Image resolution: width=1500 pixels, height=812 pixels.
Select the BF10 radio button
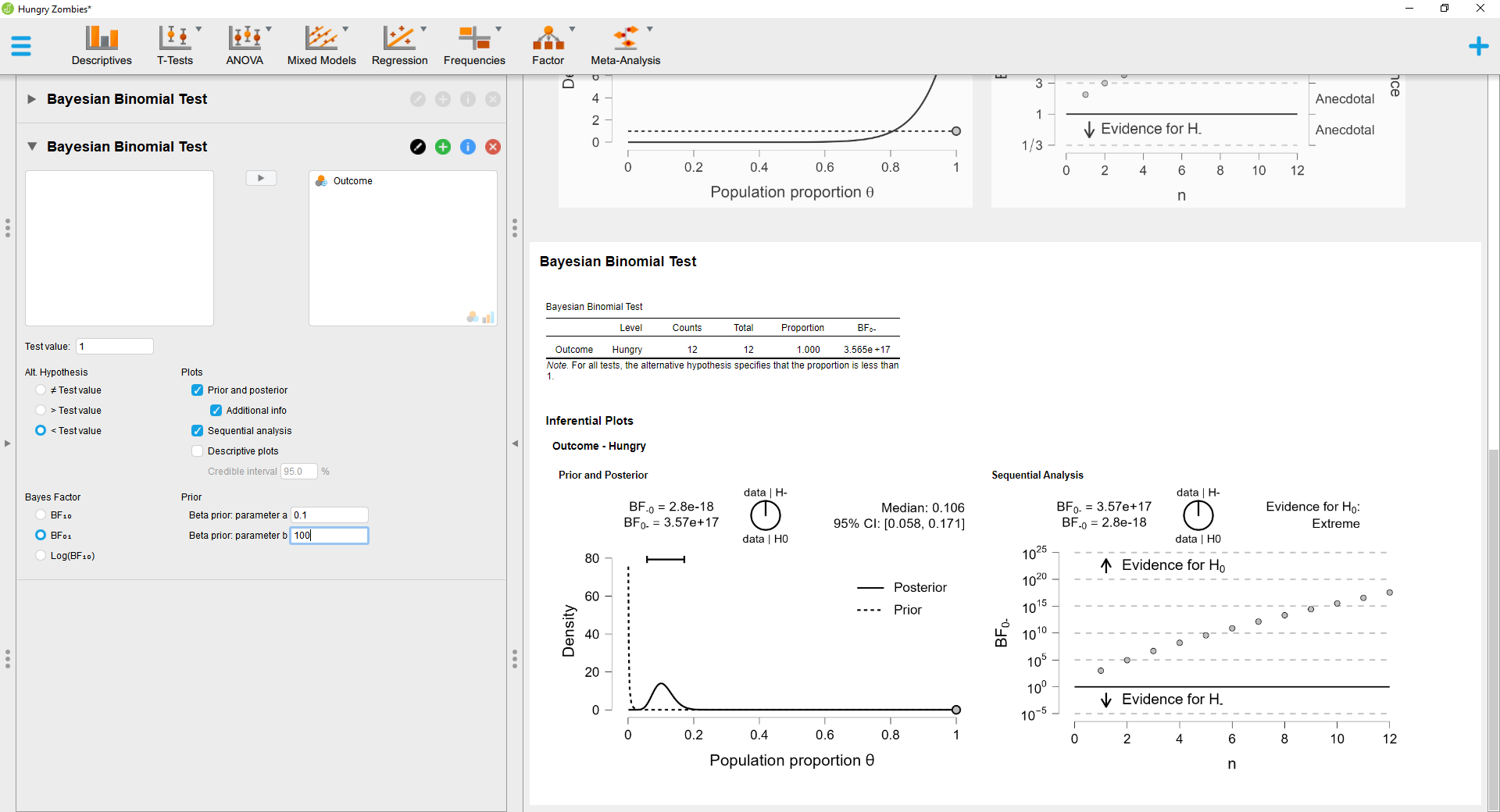[x=40, y=515]
